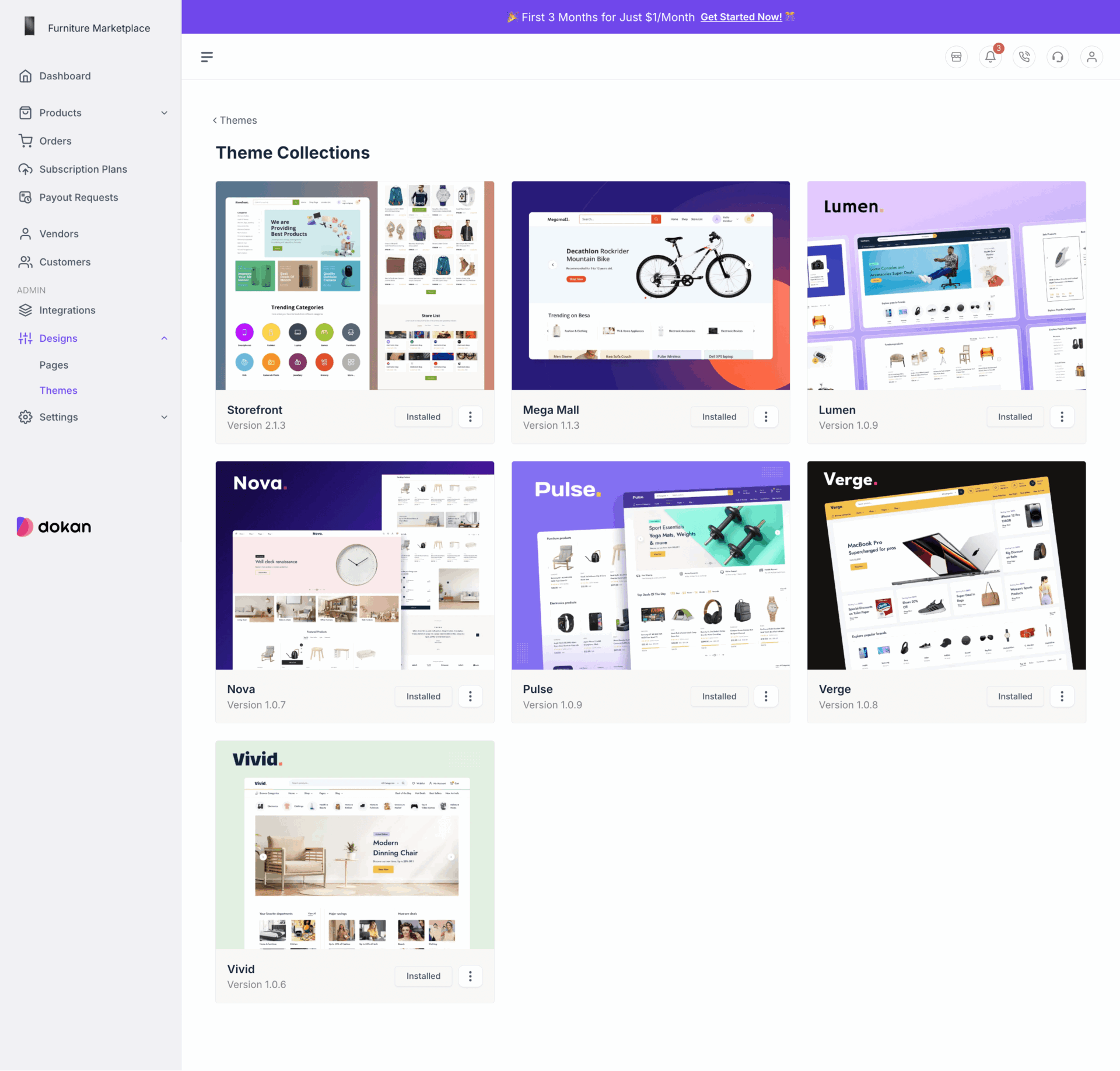Select the Themes menu item
The image size is (1120, 1071).
pyautogui.click(x=58, y=390)
